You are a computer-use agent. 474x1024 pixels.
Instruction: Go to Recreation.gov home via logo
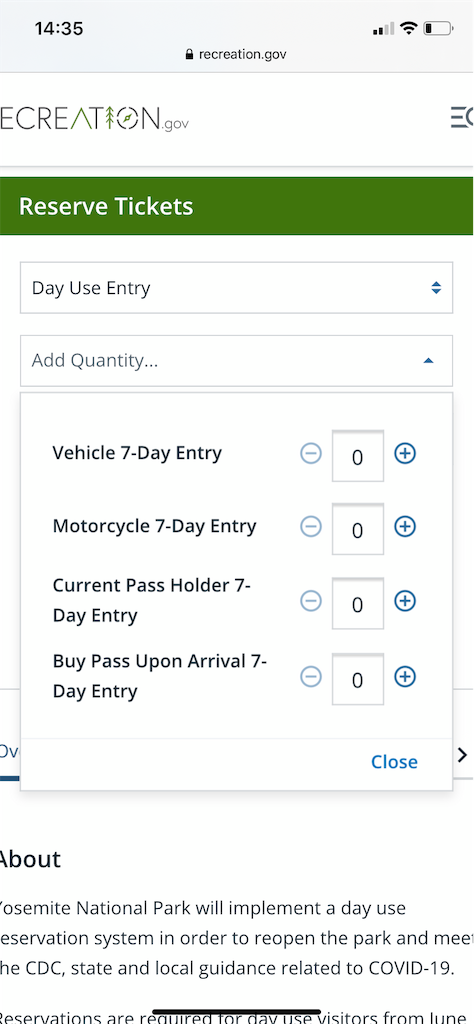(95, 118)
